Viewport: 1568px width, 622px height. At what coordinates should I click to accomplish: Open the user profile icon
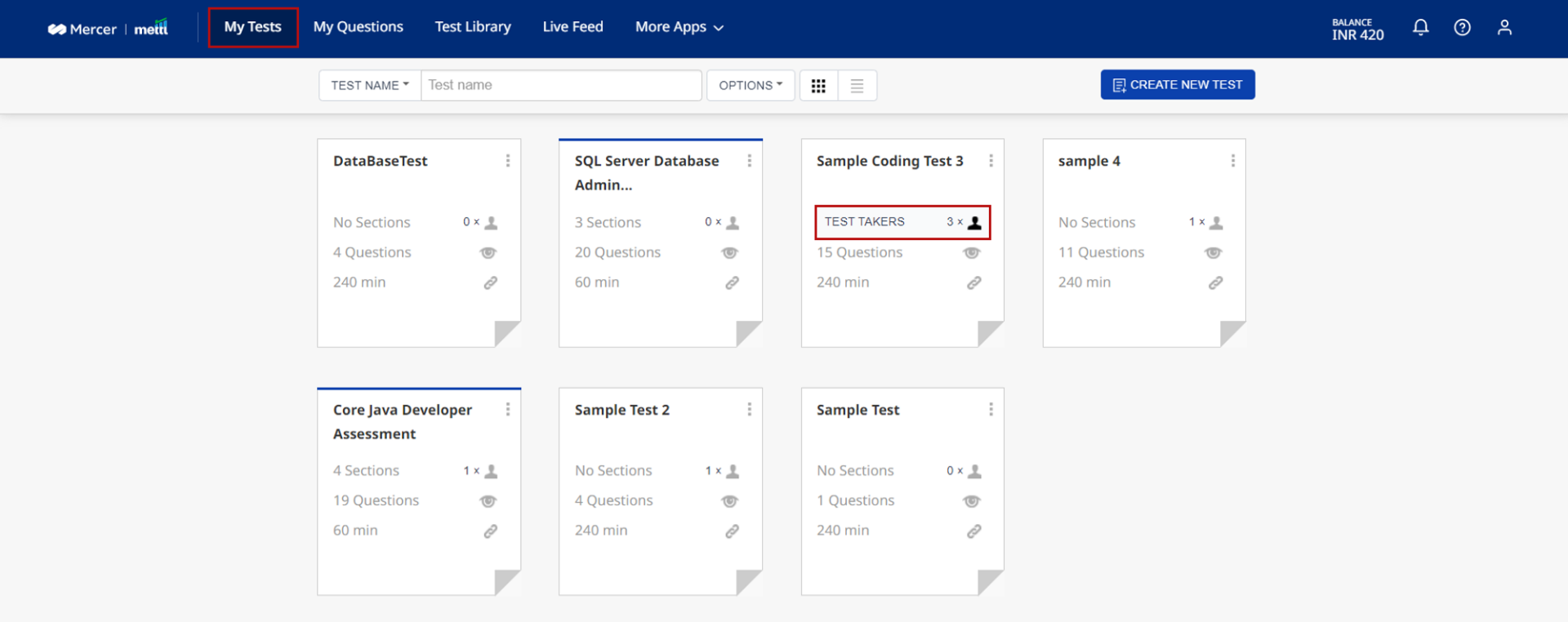[x=1504, y=28]
